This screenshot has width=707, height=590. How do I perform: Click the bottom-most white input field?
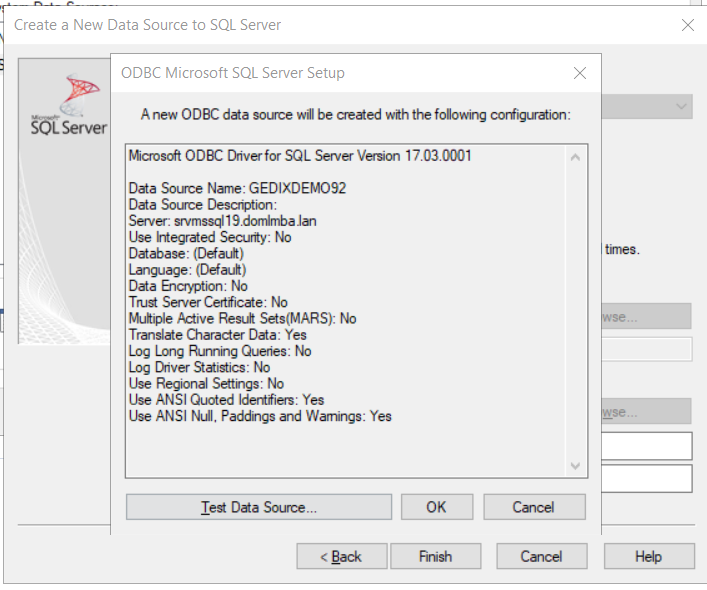coord(646,478)
